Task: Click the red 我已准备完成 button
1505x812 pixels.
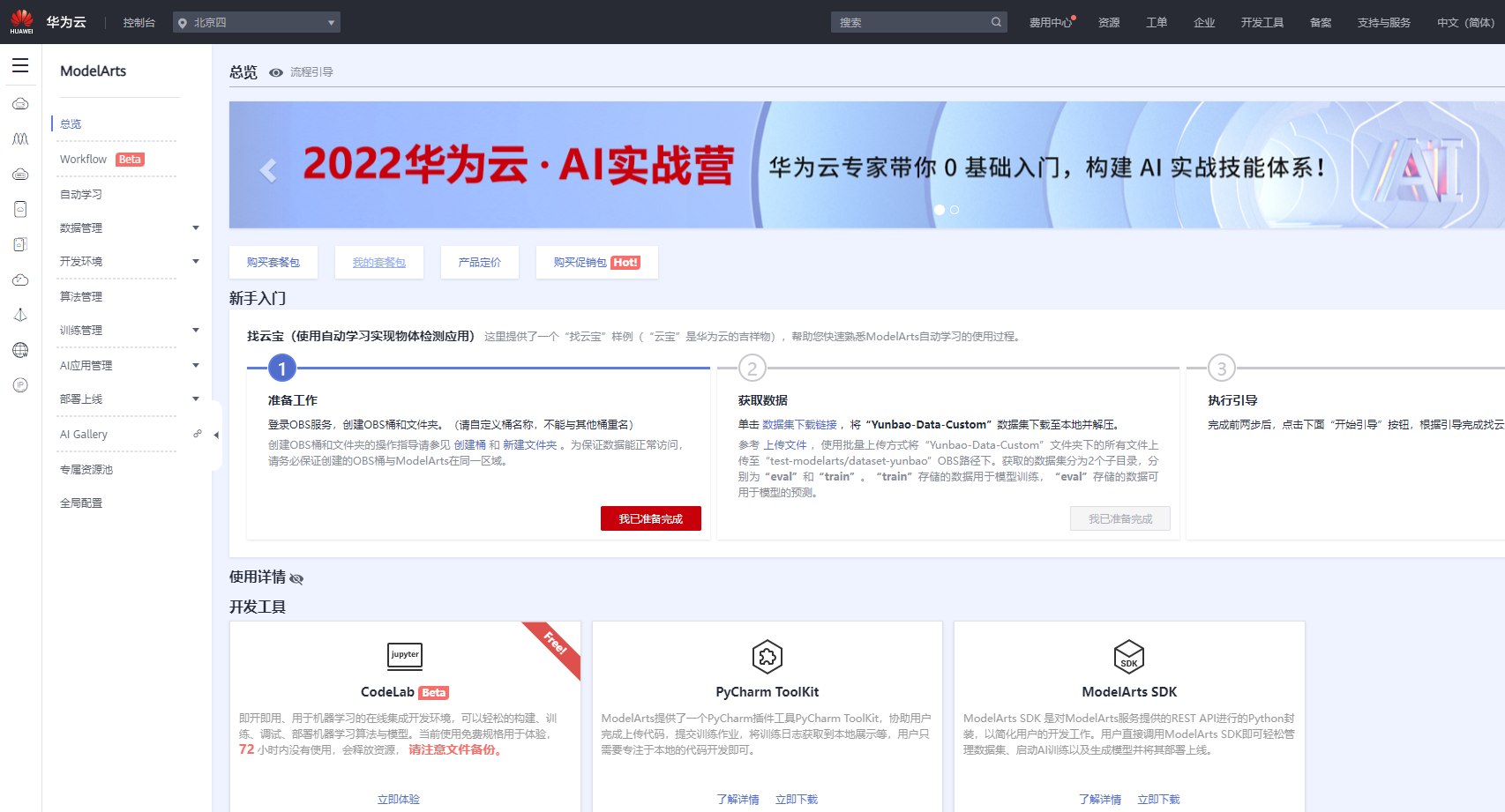Action: (651, 518)
